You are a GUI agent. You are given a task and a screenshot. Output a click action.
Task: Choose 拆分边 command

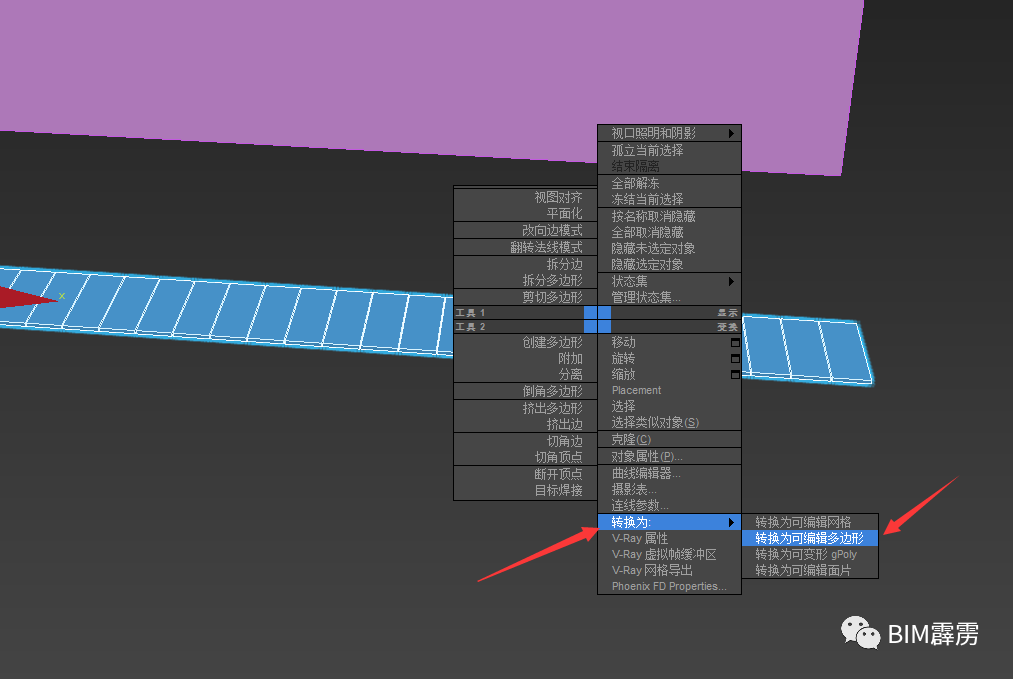click(525, 264)
